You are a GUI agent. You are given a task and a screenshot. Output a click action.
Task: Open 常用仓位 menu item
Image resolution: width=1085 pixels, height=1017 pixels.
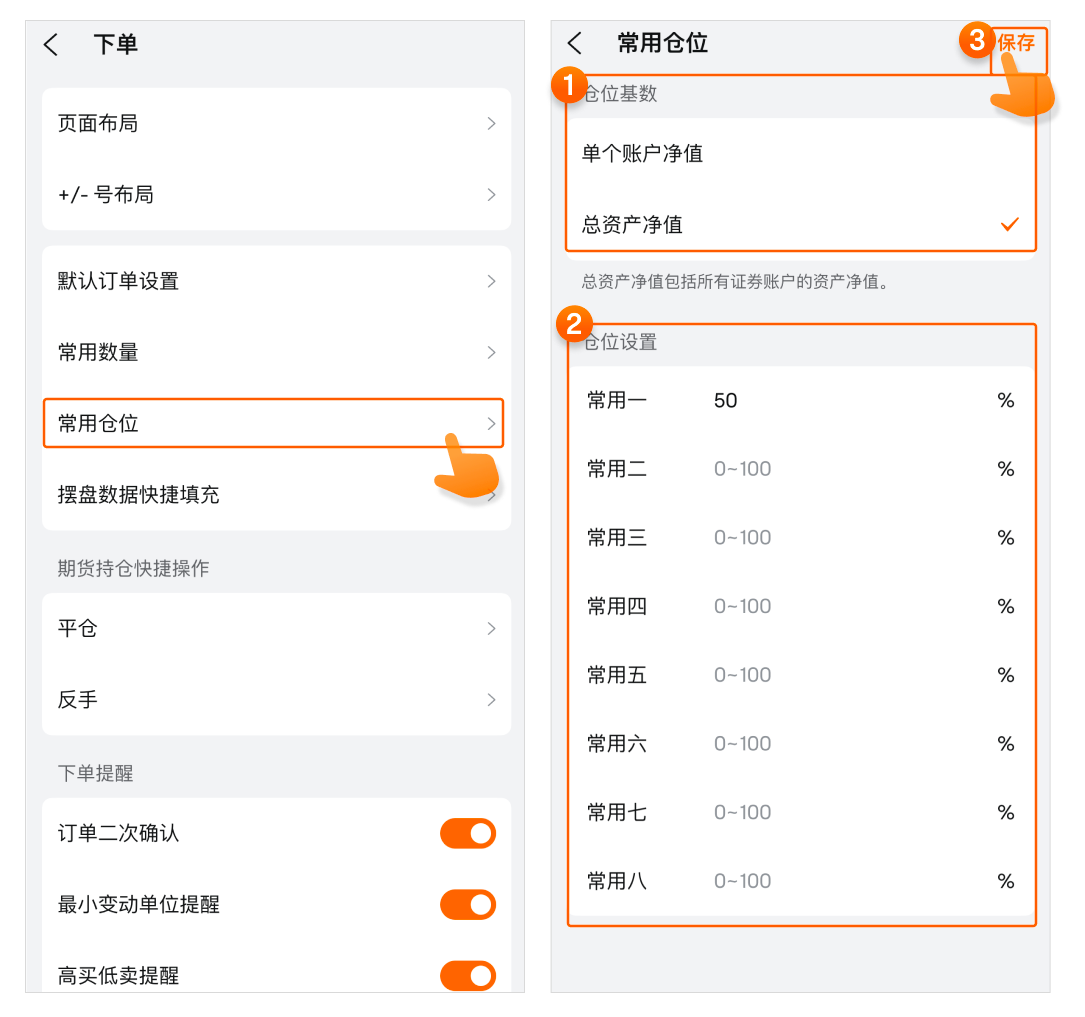point(273,424)
